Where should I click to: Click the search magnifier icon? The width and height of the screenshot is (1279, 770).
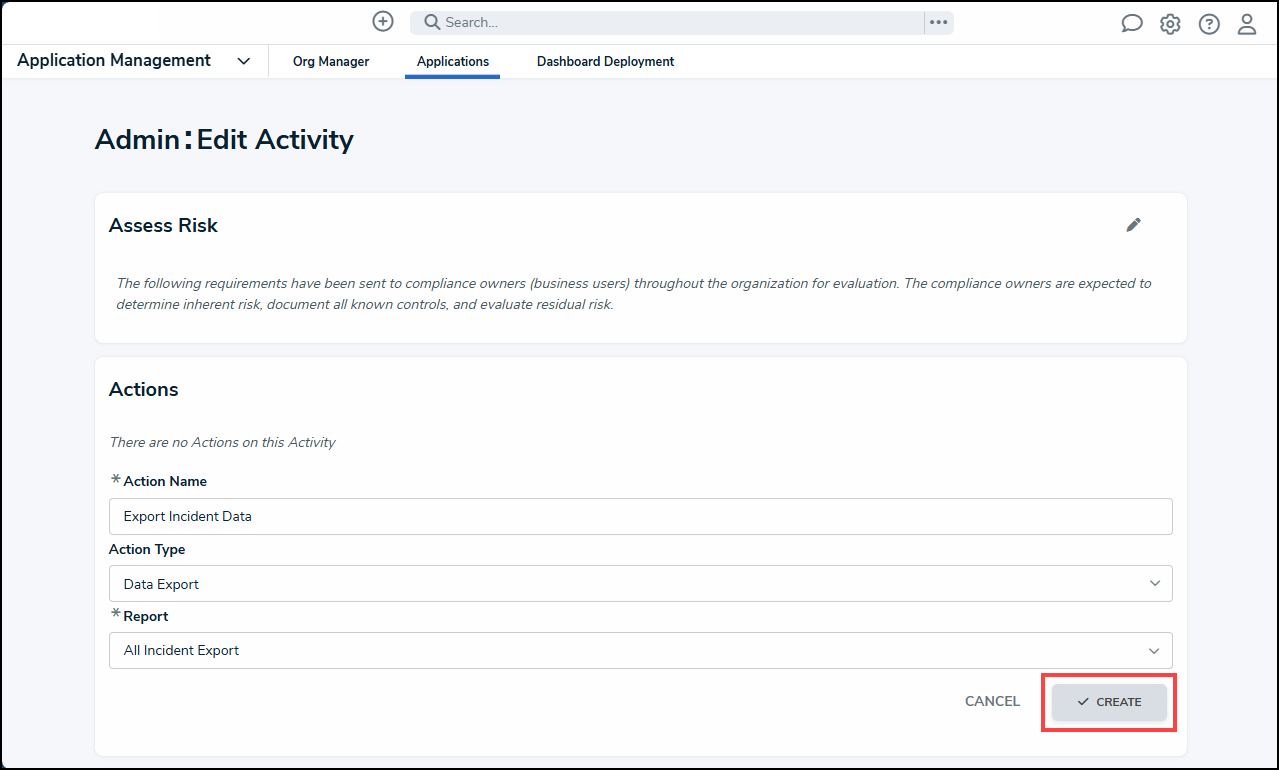tap(432, 22)
